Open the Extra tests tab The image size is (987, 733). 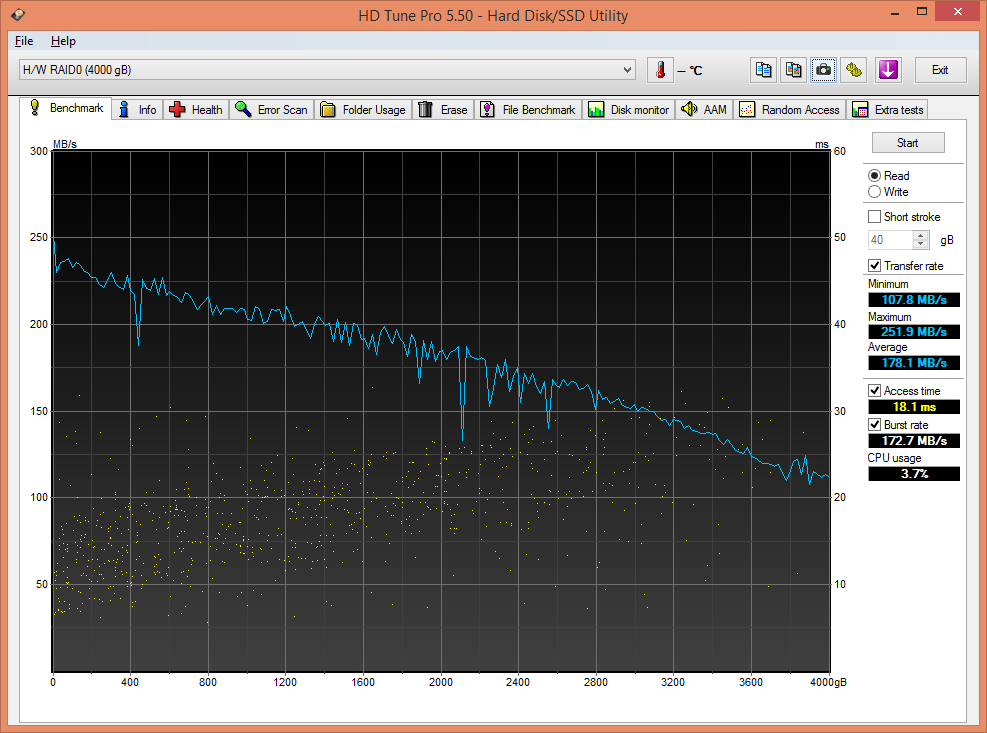coord(888,110)
